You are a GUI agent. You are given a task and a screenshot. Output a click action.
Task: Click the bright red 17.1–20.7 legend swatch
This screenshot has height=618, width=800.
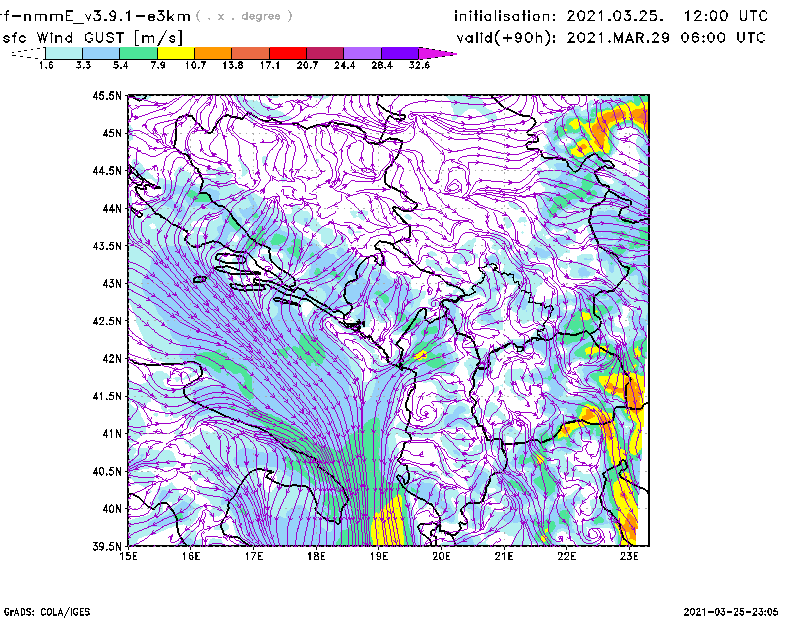[288, 53]
